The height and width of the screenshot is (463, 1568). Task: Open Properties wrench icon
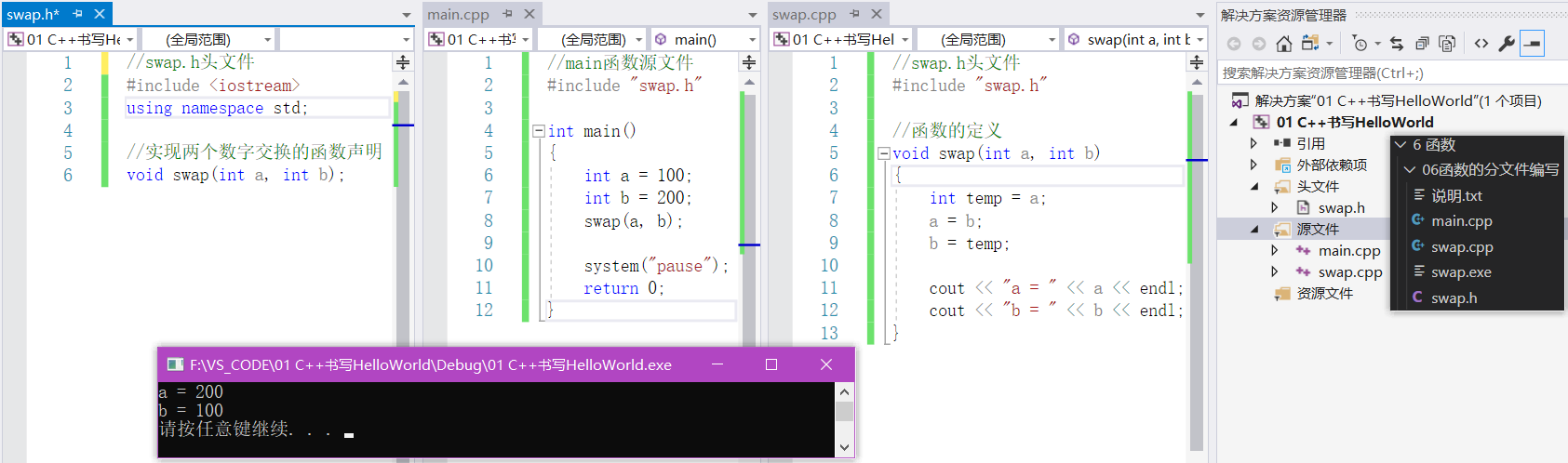click(1507, 44)
